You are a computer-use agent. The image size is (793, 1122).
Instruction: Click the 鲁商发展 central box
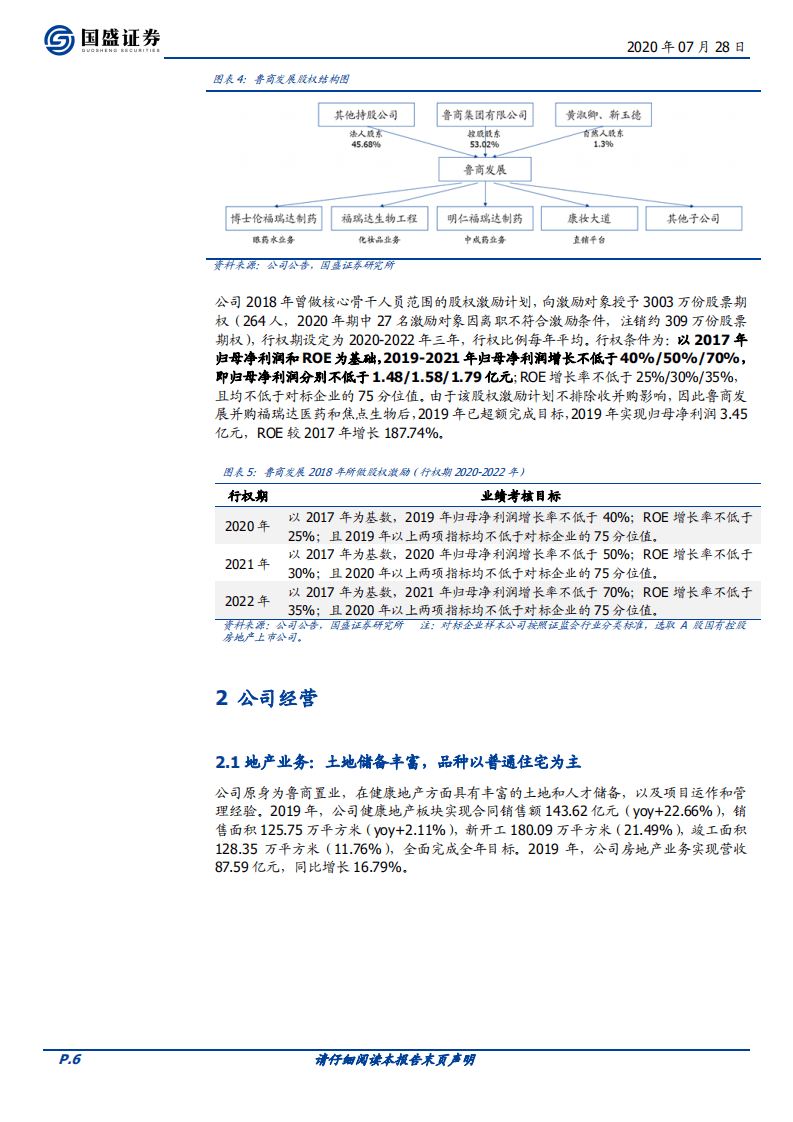click(485, 170)
